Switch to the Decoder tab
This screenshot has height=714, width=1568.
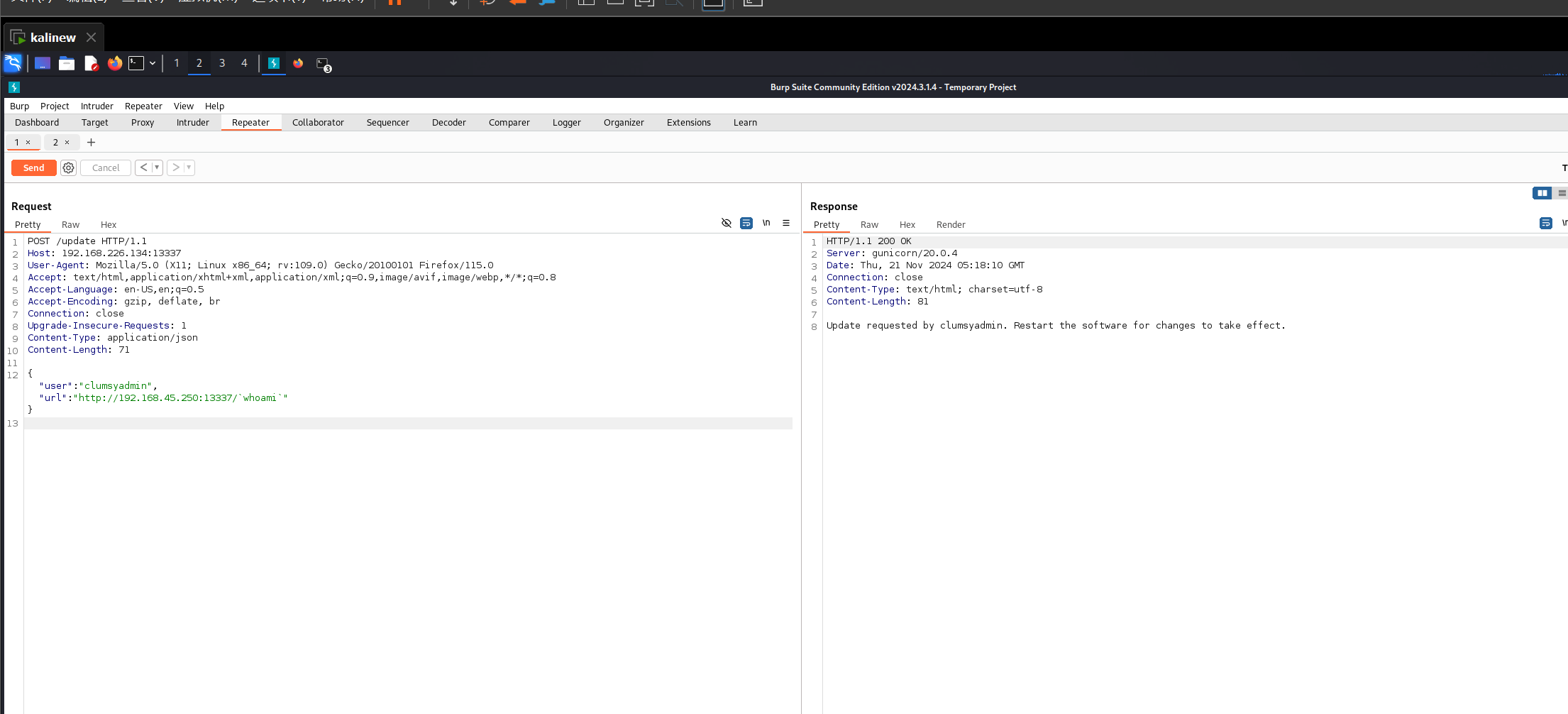449,122
